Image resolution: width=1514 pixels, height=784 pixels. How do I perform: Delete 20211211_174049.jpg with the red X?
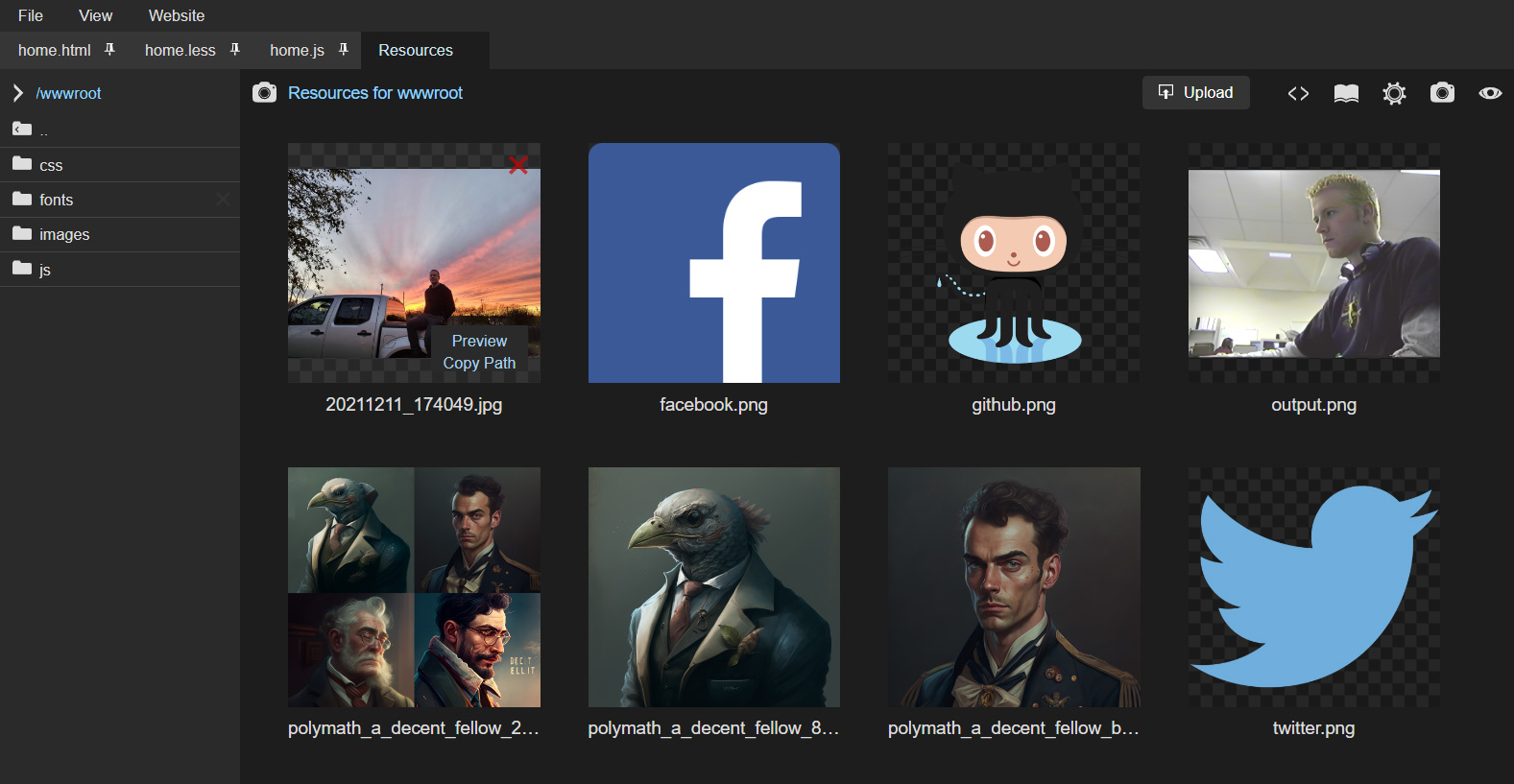point(518,165)
